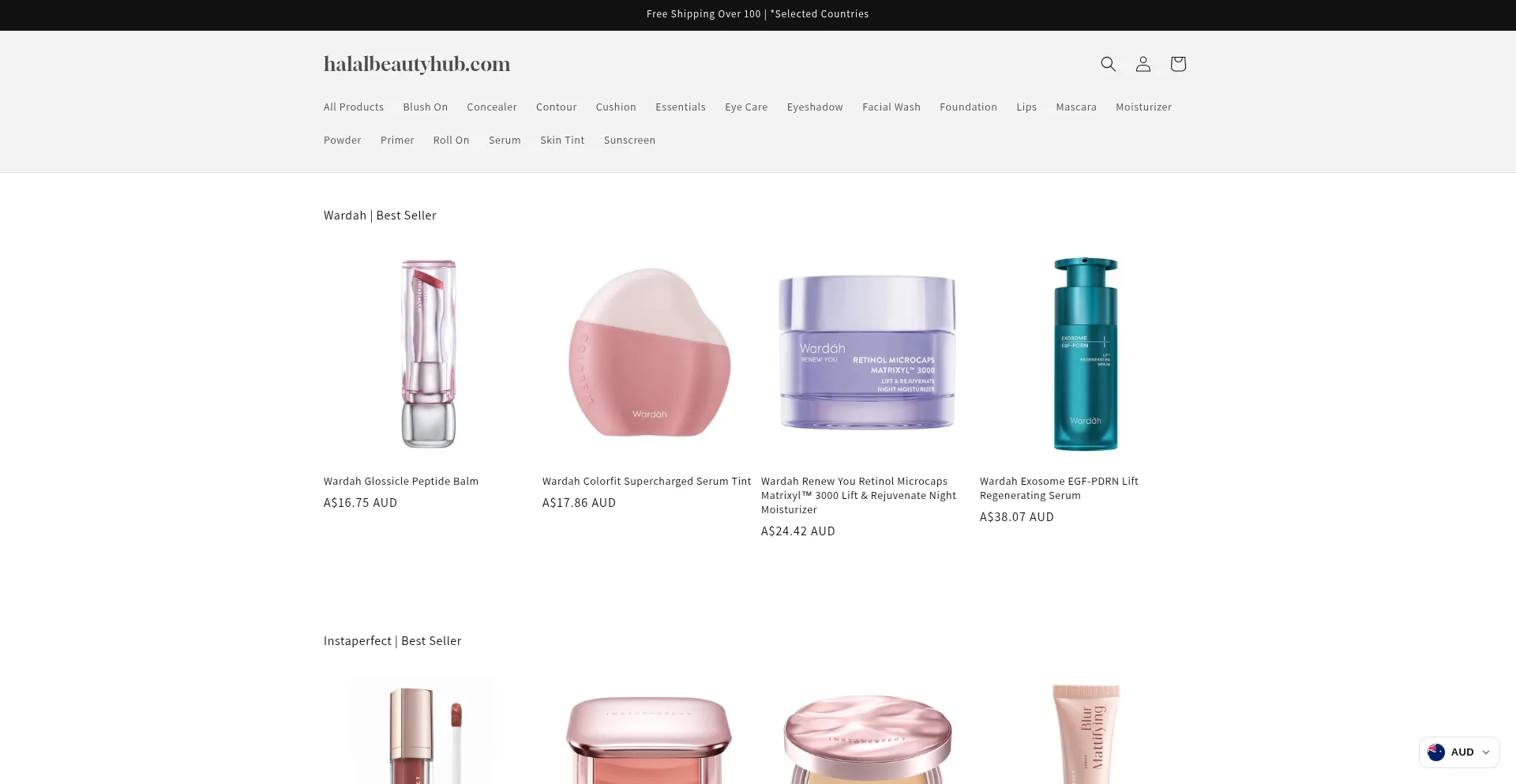Open Powder category

[343, 141]
